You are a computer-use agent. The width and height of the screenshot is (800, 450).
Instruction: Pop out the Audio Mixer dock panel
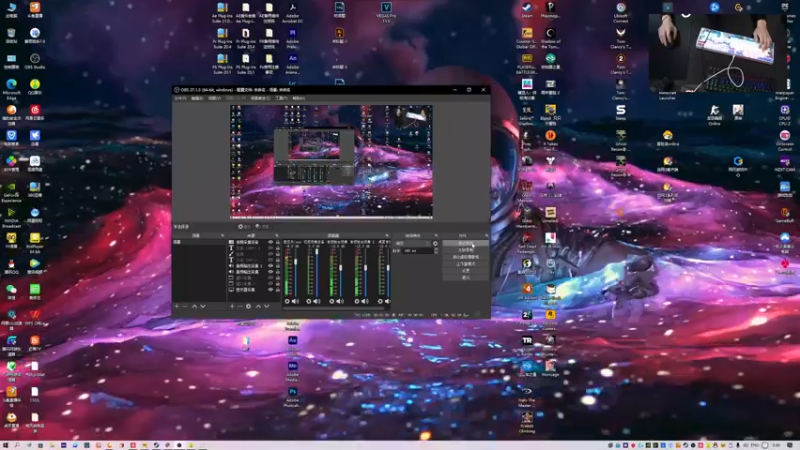pyautogui.click(x=387, y=235)
